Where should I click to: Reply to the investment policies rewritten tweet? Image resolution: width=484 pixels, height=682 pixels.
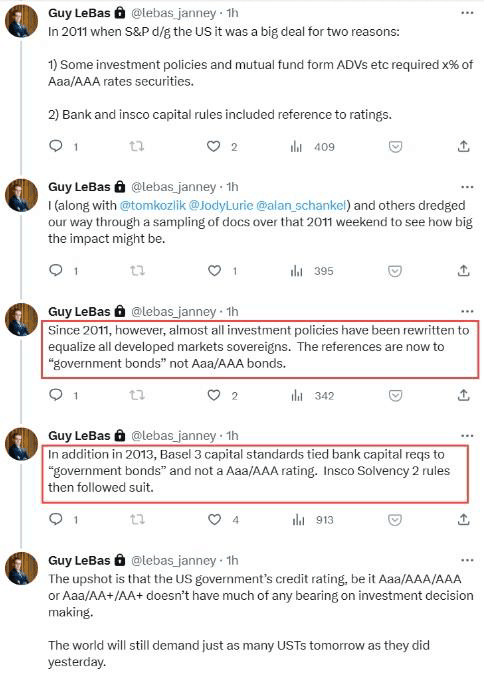click(56, 394)
